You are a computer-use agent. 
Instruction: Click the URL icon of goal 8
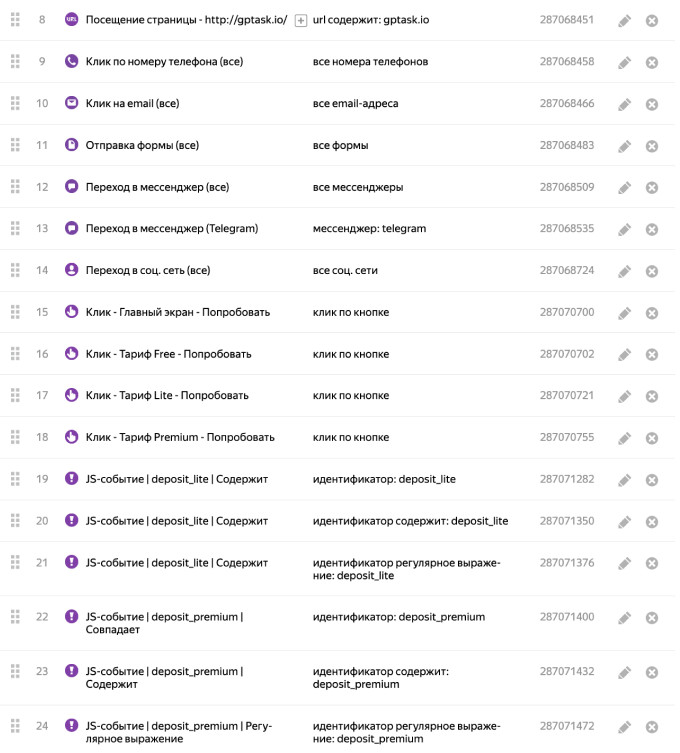(71, 20)
